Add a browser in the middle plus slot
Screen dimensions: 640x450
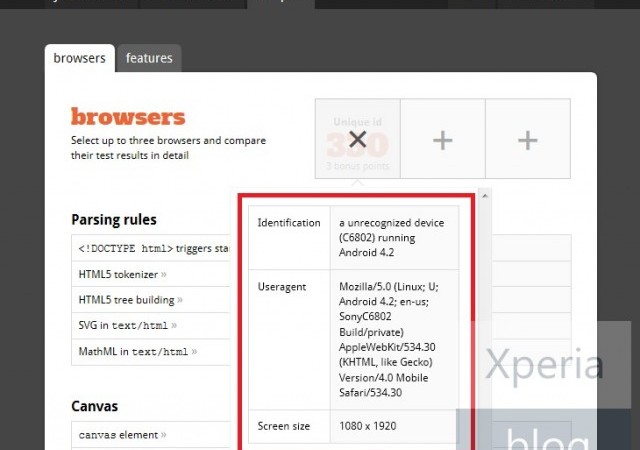click(x=442, y=141)
